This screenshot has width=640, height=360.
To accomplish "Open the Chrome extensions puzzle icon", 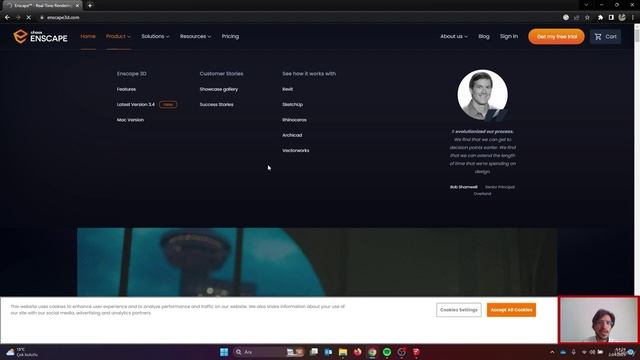I will (600, 17).
